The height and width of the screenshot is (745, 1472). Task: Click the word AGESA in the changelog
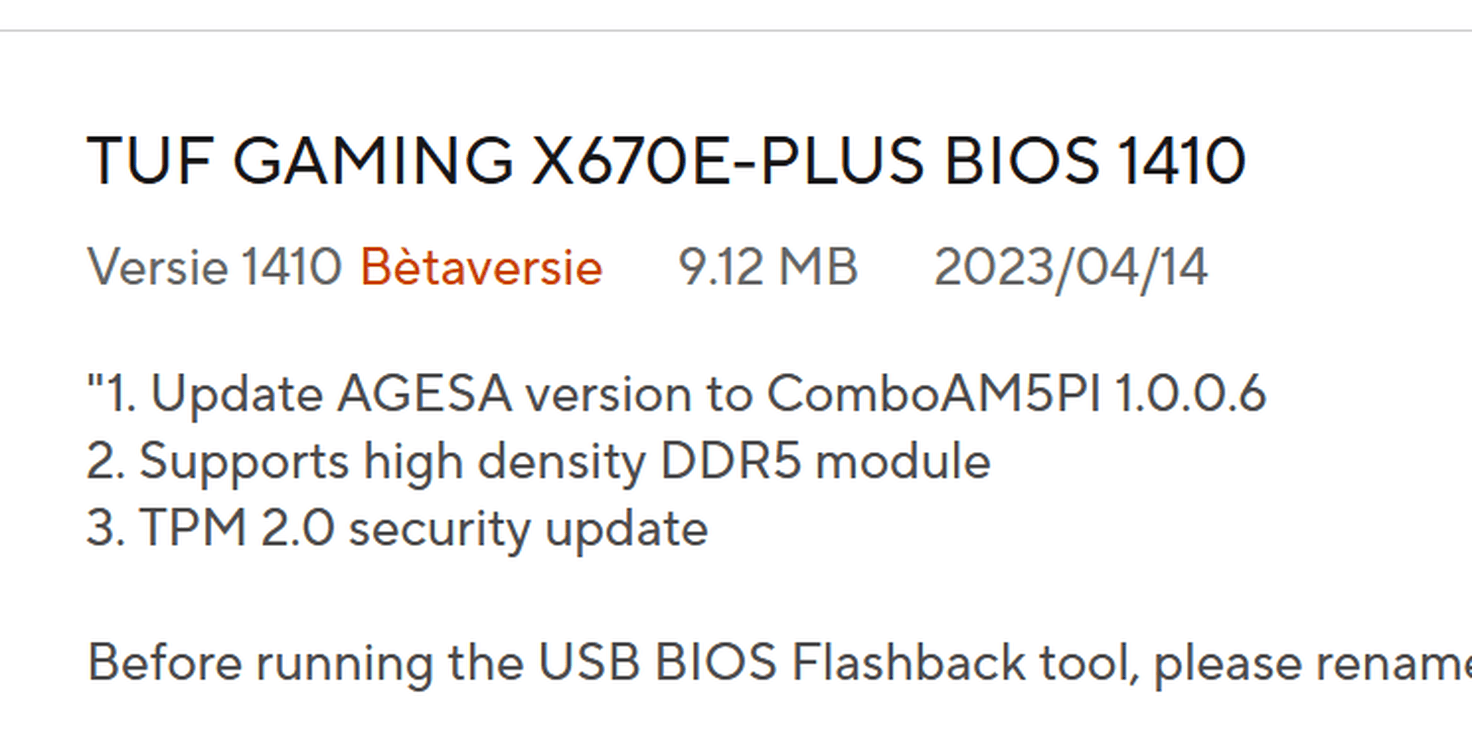[x=424, y=395]
